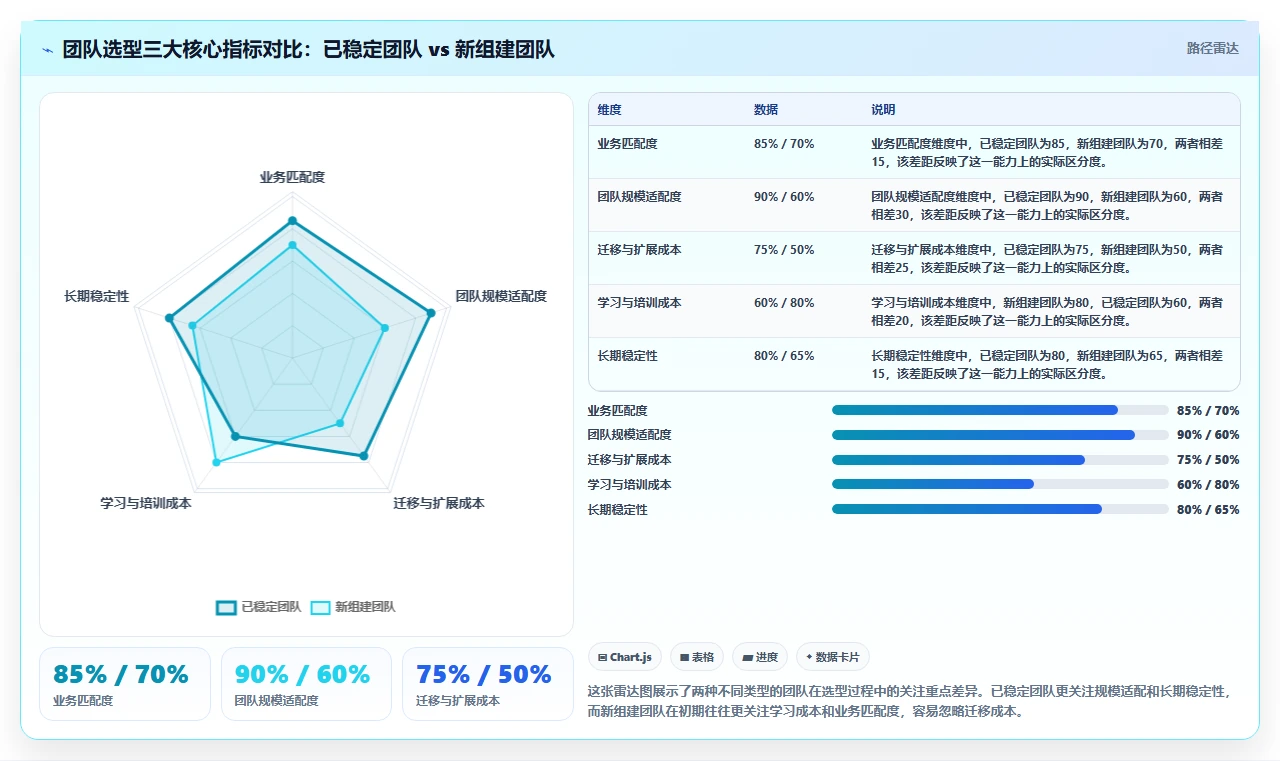Click the 长期稳定性 axis label on the radar
Screen dimensions: 1280x761
(x=97, y=296)
